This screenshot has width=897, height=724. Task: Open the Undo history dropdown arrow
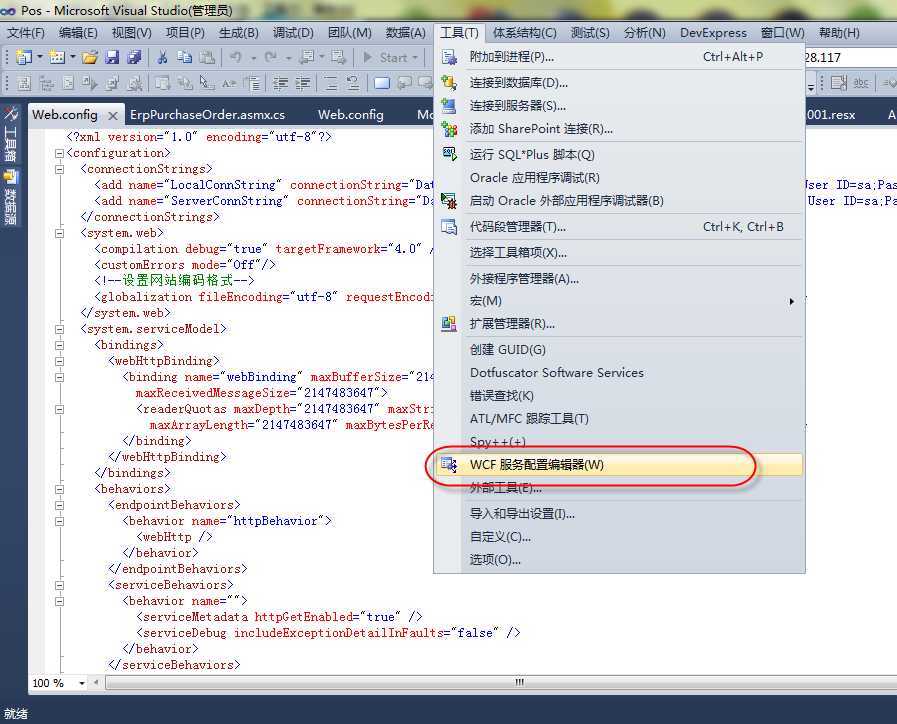pyautogui.click(x=253, y=57)
